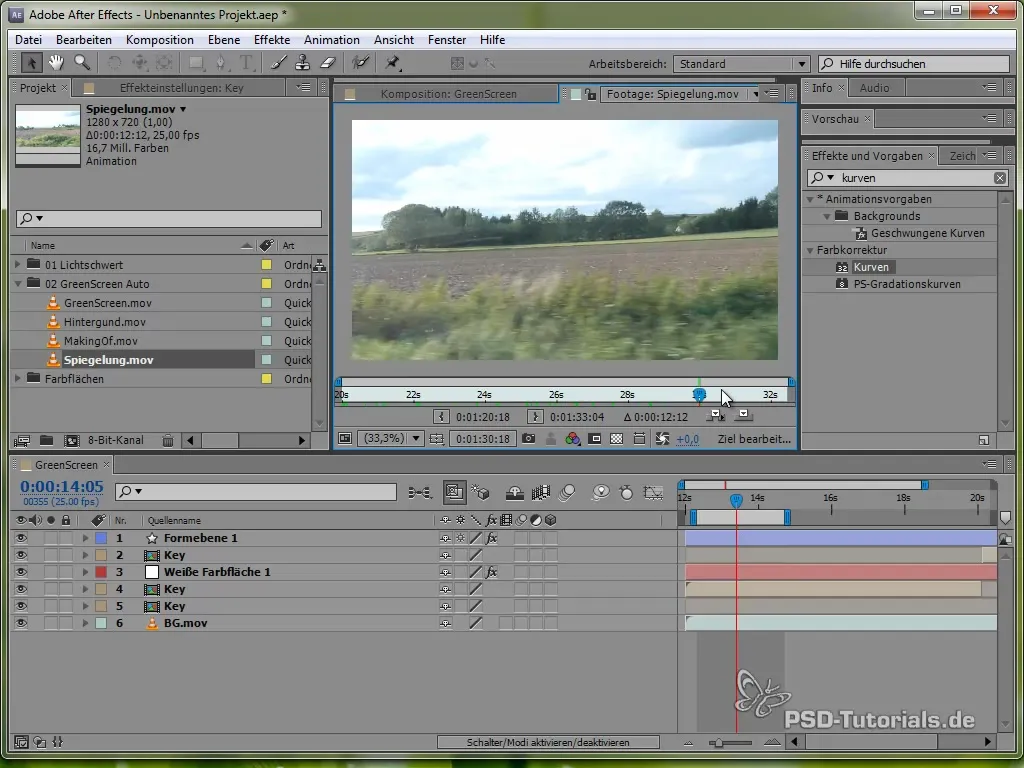This screenshot has width=1024, height=768.
Task: Toggle lock box for BG.mov layer
Action: point(65,623)
